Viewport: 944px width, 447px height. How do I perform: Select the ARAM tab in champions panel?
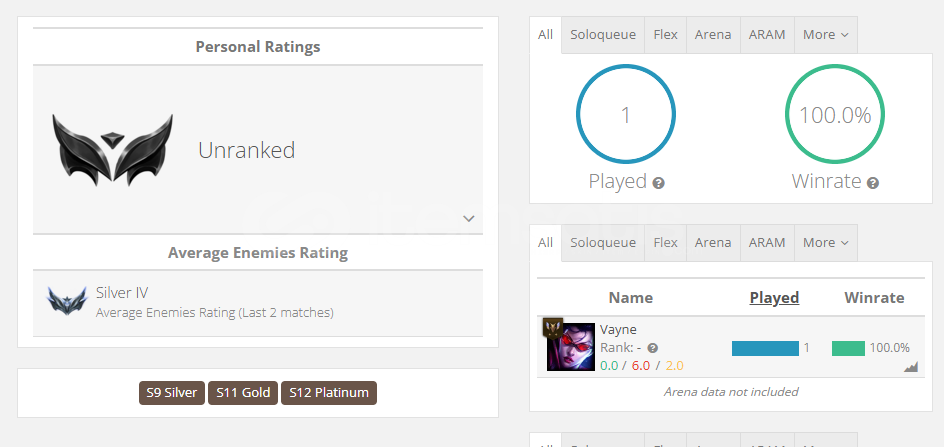click(x=767, y=243)
